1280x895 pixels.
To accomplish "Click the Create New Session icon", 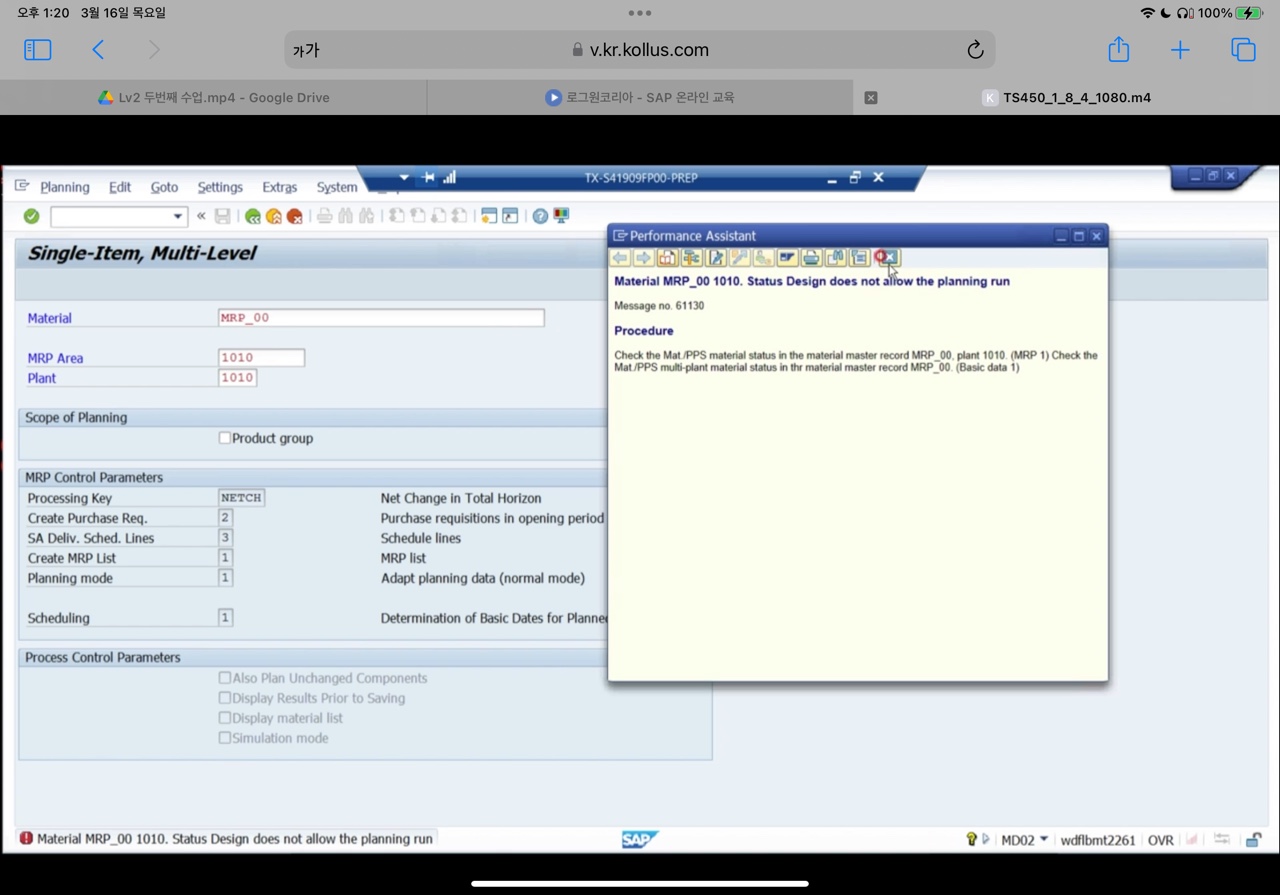I will tap(489, 216).
